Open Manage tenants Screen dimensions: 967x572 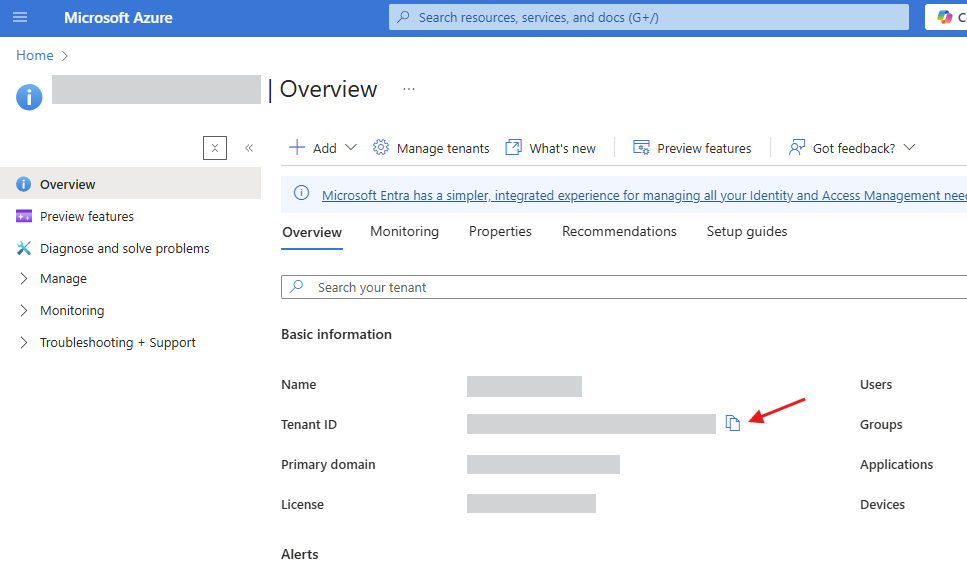[443, 149]
